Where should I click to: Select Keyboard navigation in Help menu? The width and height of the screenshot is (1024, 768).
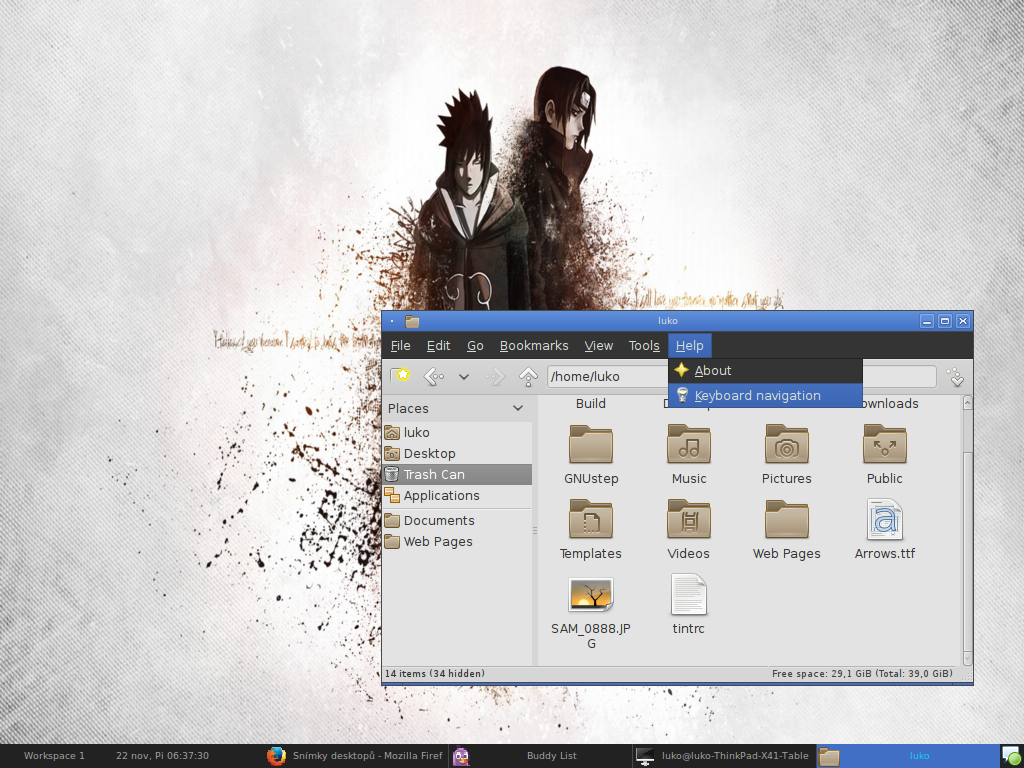765,395
